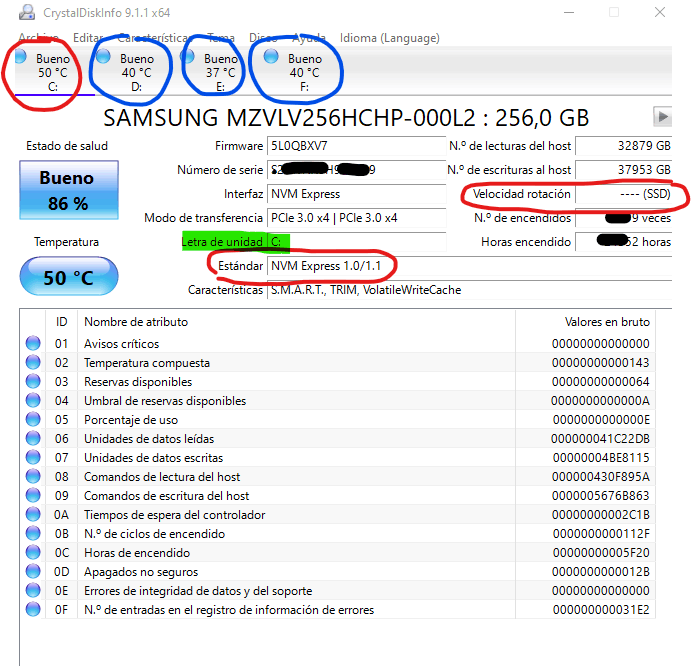Viewport: 692px width, 666px height.
Task: Click raw value 00000000031E2
Action: pos(601,610)
